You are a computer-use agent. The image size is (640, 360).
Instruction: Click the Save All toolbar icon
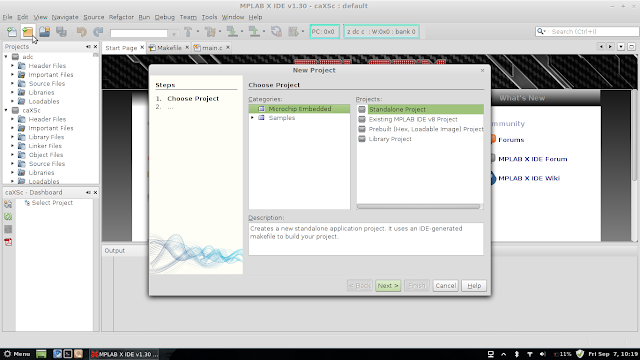[61, 31]
